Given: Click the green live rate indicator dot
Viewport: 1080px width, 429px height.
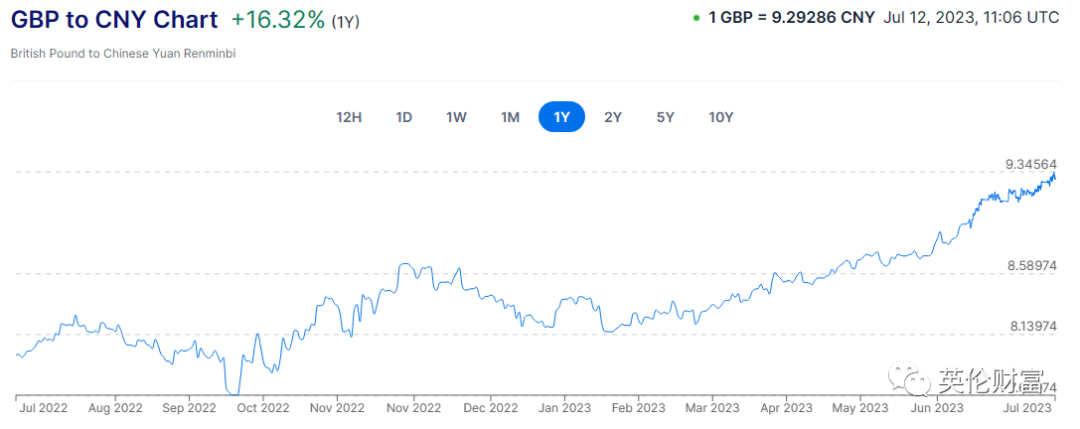Looking at the screenshot, I should [696, 18].
